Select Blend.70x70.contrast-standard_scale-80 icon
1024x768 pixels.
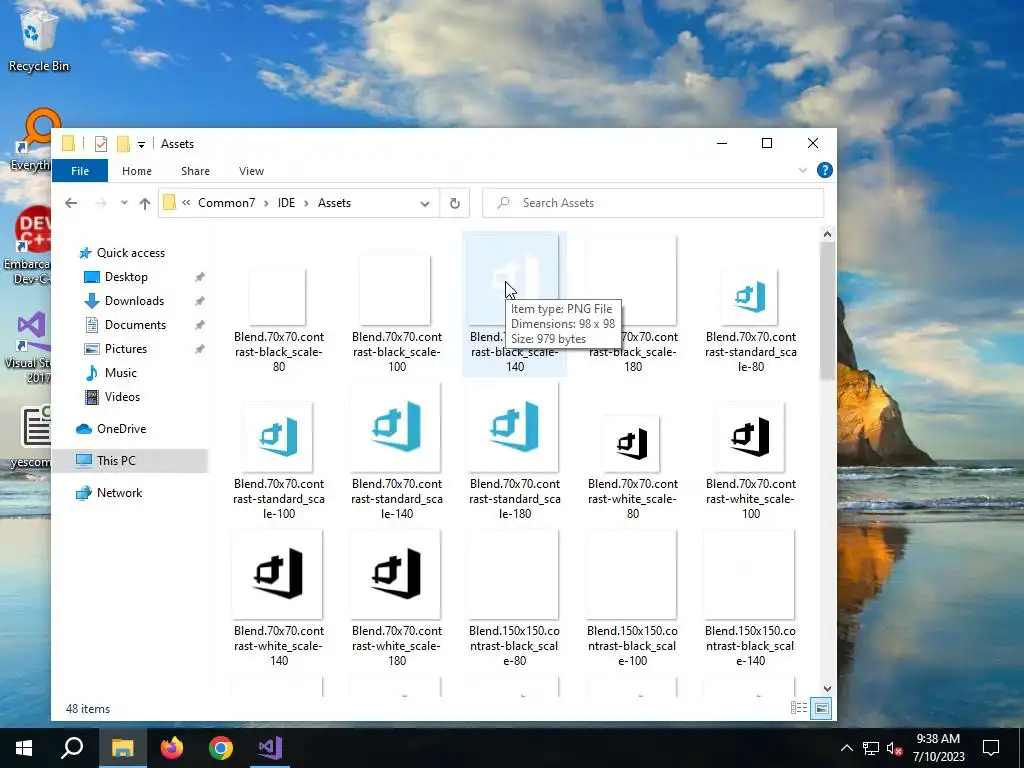click(x=749, y=297)
